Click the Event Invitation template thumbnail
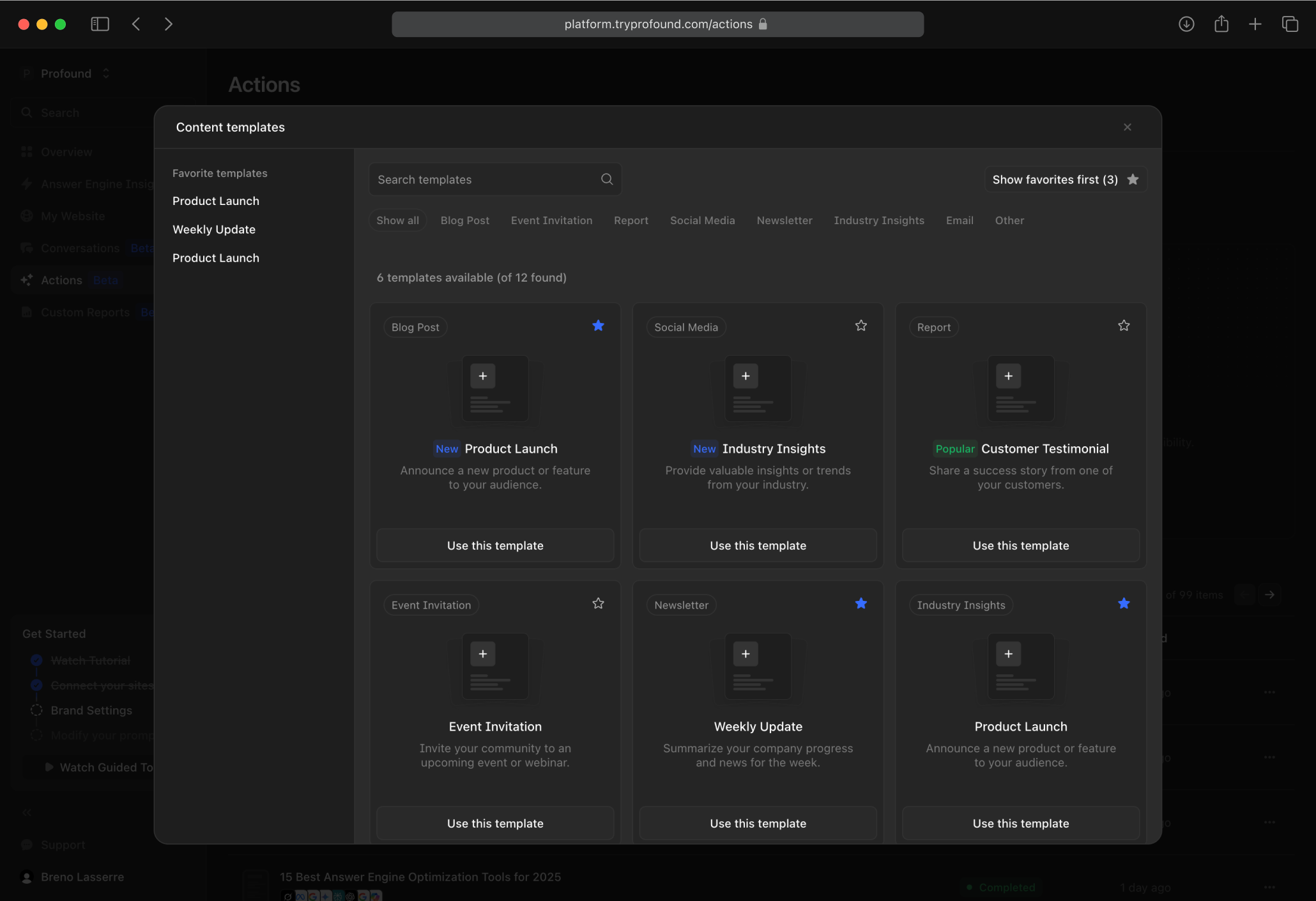 tap(495, 666)
